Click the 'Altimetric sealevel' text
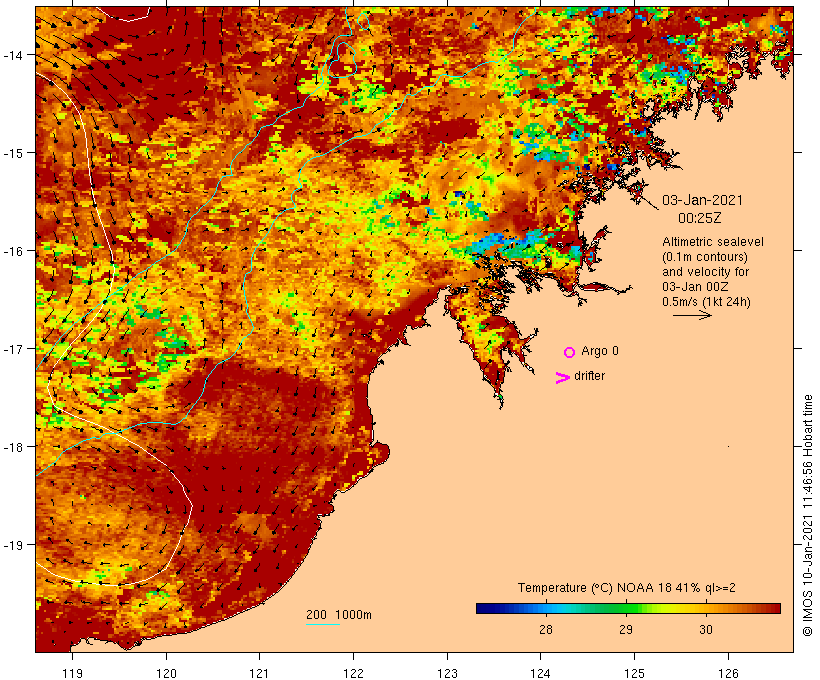The height and width of the screenshot is (680, 820). [713, 242]
